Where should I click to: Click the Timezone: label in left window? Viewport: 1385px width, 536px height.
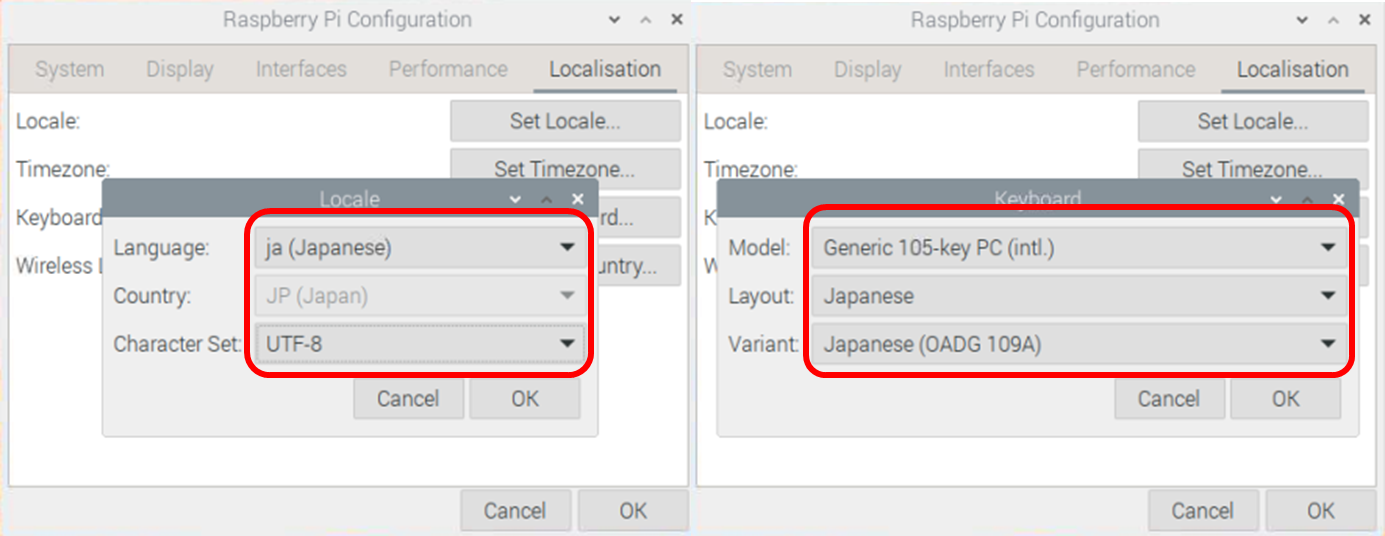click(63, 169)
